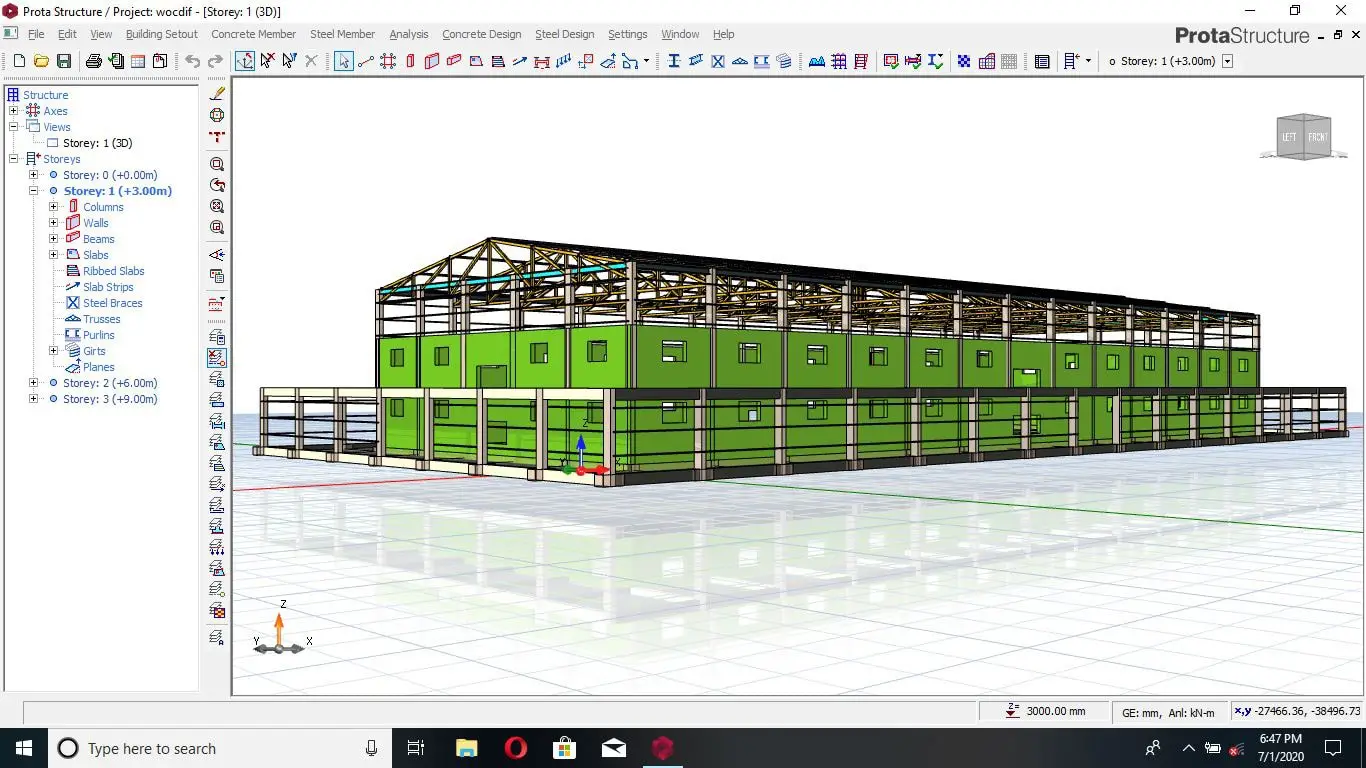Collapse the Storey: 1 (+3.00m) node
This screenshot has height=768, width=1366.
tap(34, 191)
